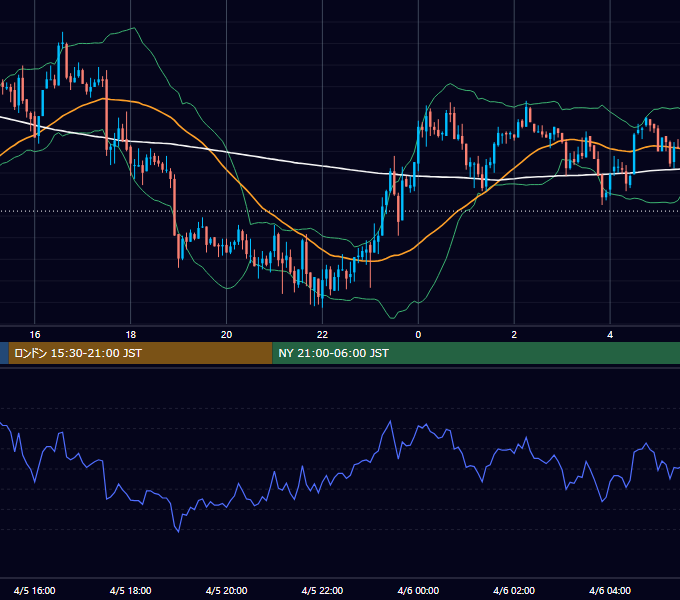Click the 2 hour label on the time axis
680x600 pixels.
pyautogui.click(x=514, y=335)
